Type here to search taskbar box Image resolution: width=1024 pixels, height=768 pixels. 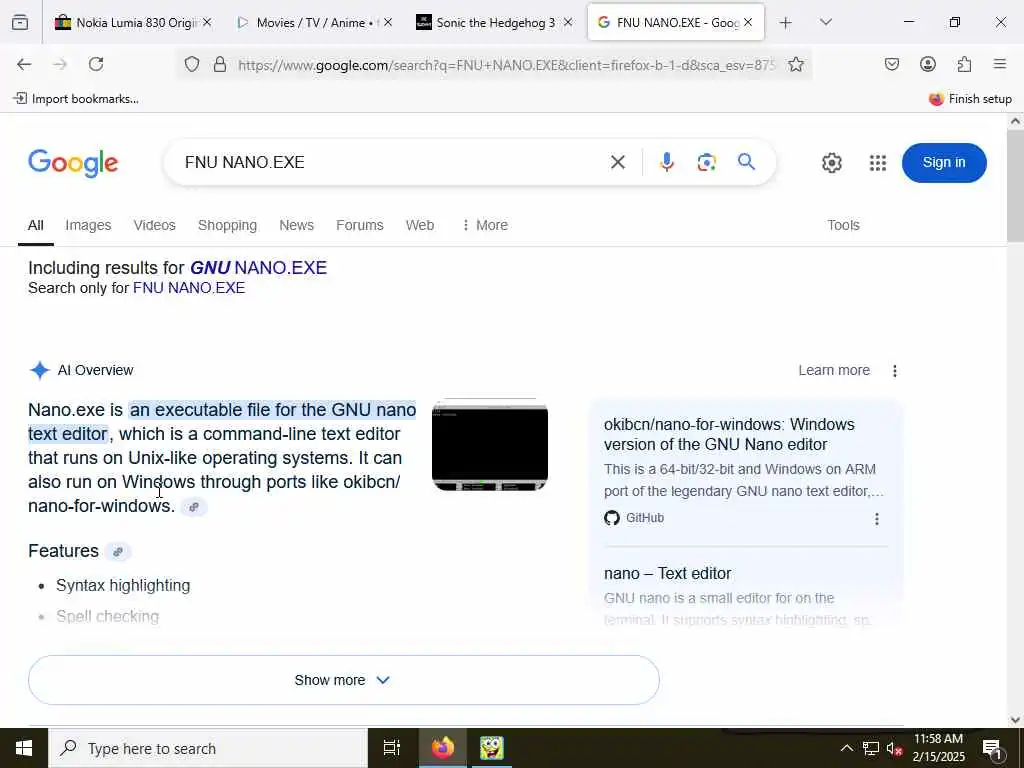pyautogui.click(x=208, y=748)
